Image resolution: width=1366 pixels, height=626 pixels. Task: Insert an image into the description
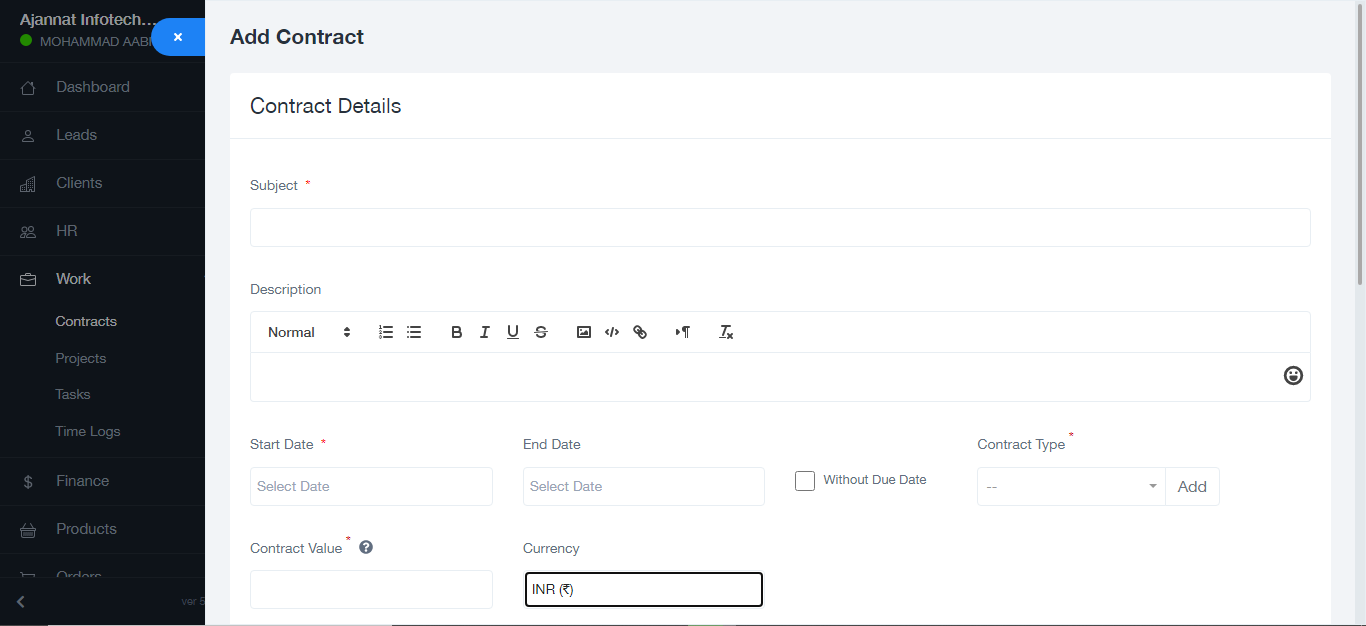point(584,332)
